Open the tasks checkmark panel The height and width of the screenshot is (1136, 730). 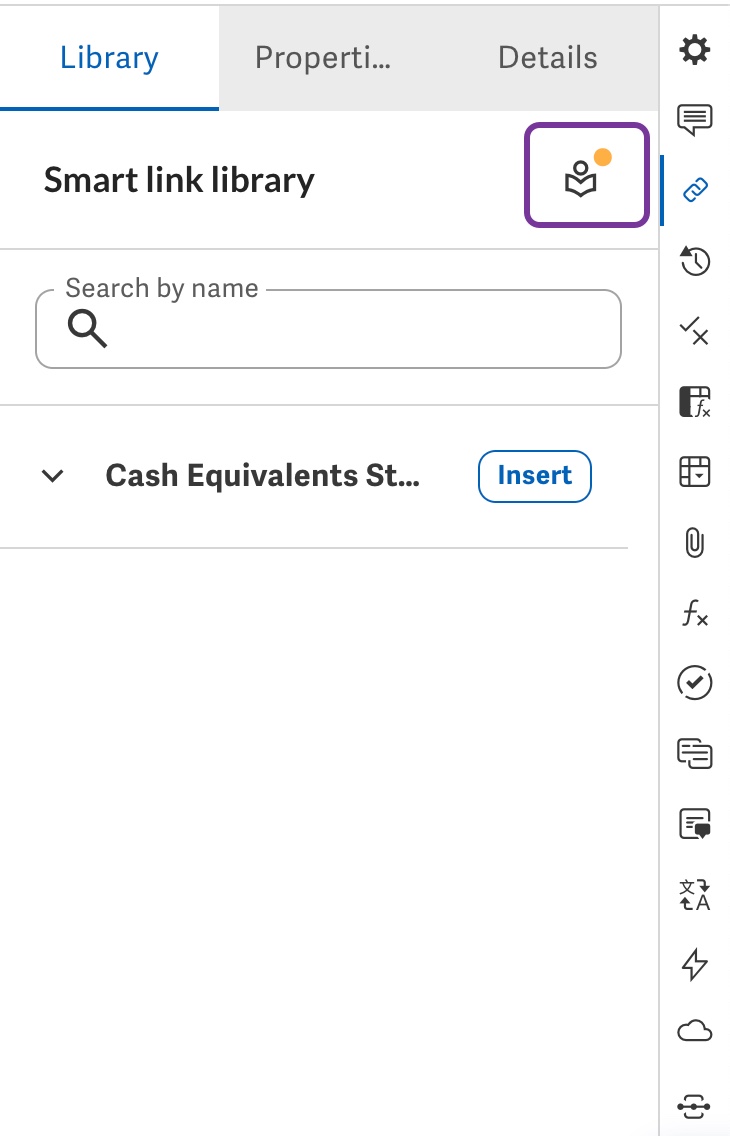pos(695,683)
